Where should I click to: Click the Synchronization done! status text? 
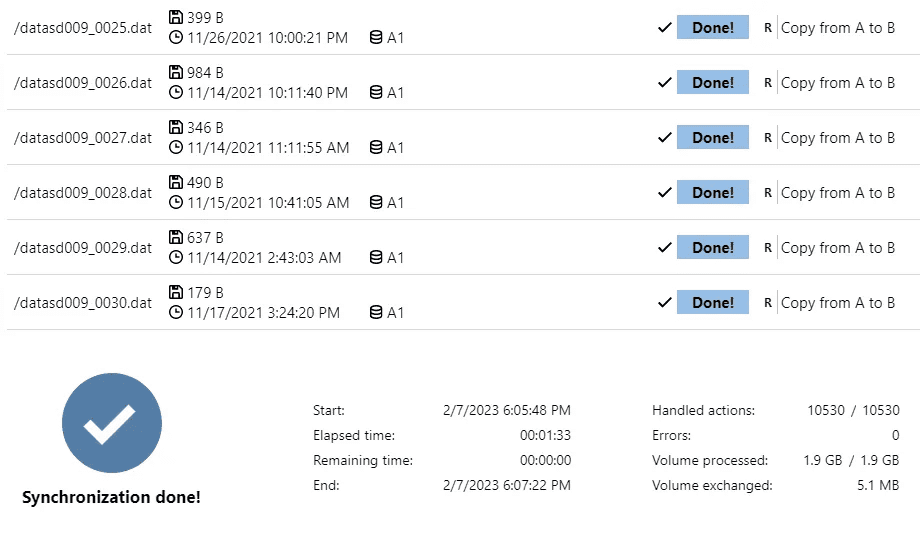click(x=111, y=497)
